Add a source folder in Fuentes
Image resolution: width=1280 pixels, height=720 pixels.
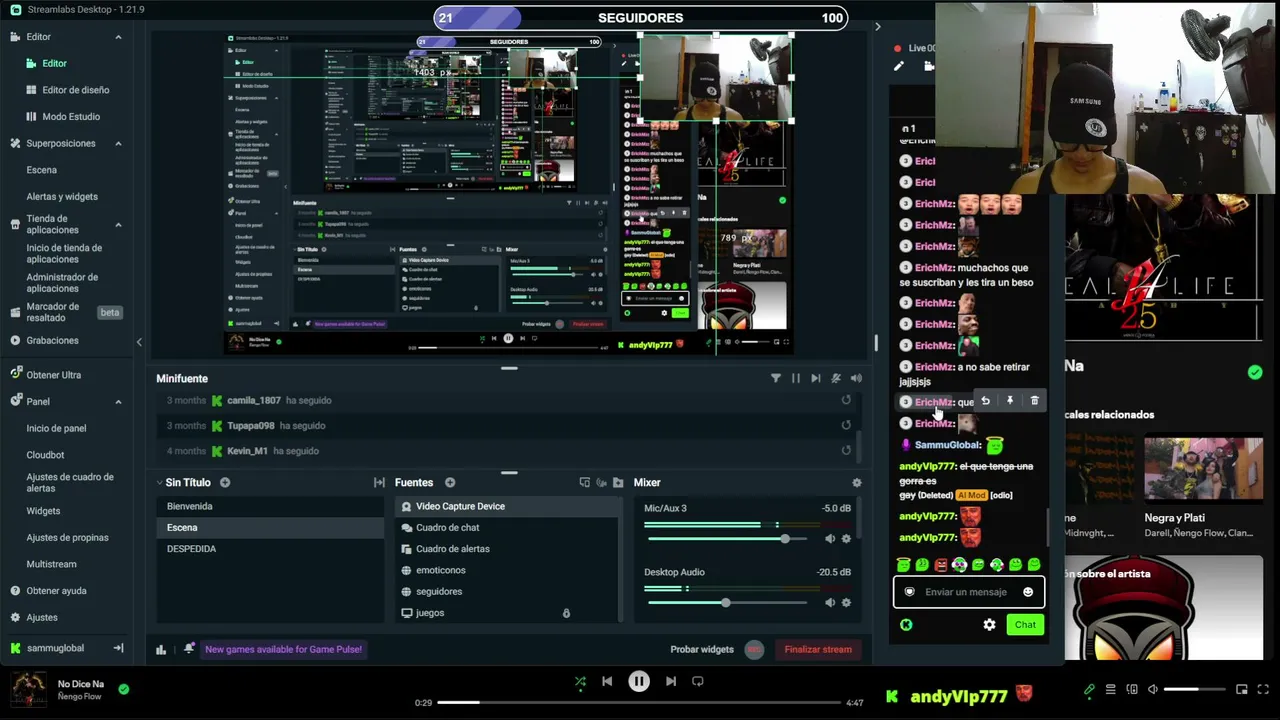[618, 483]
